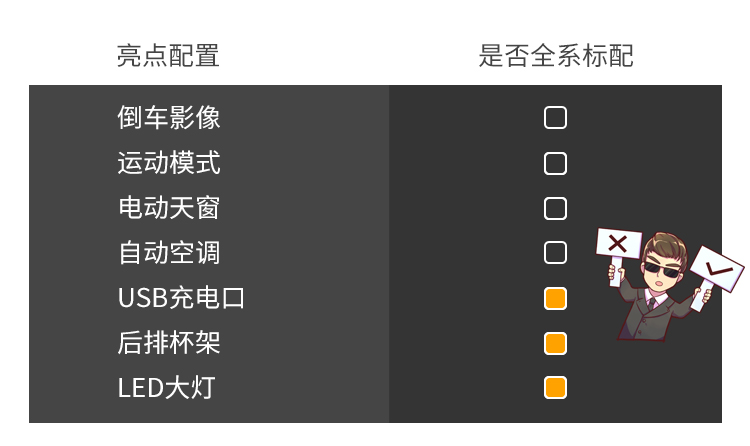
Task: Click the 倒车影像 row label
Action: click(x=169, y=118)
